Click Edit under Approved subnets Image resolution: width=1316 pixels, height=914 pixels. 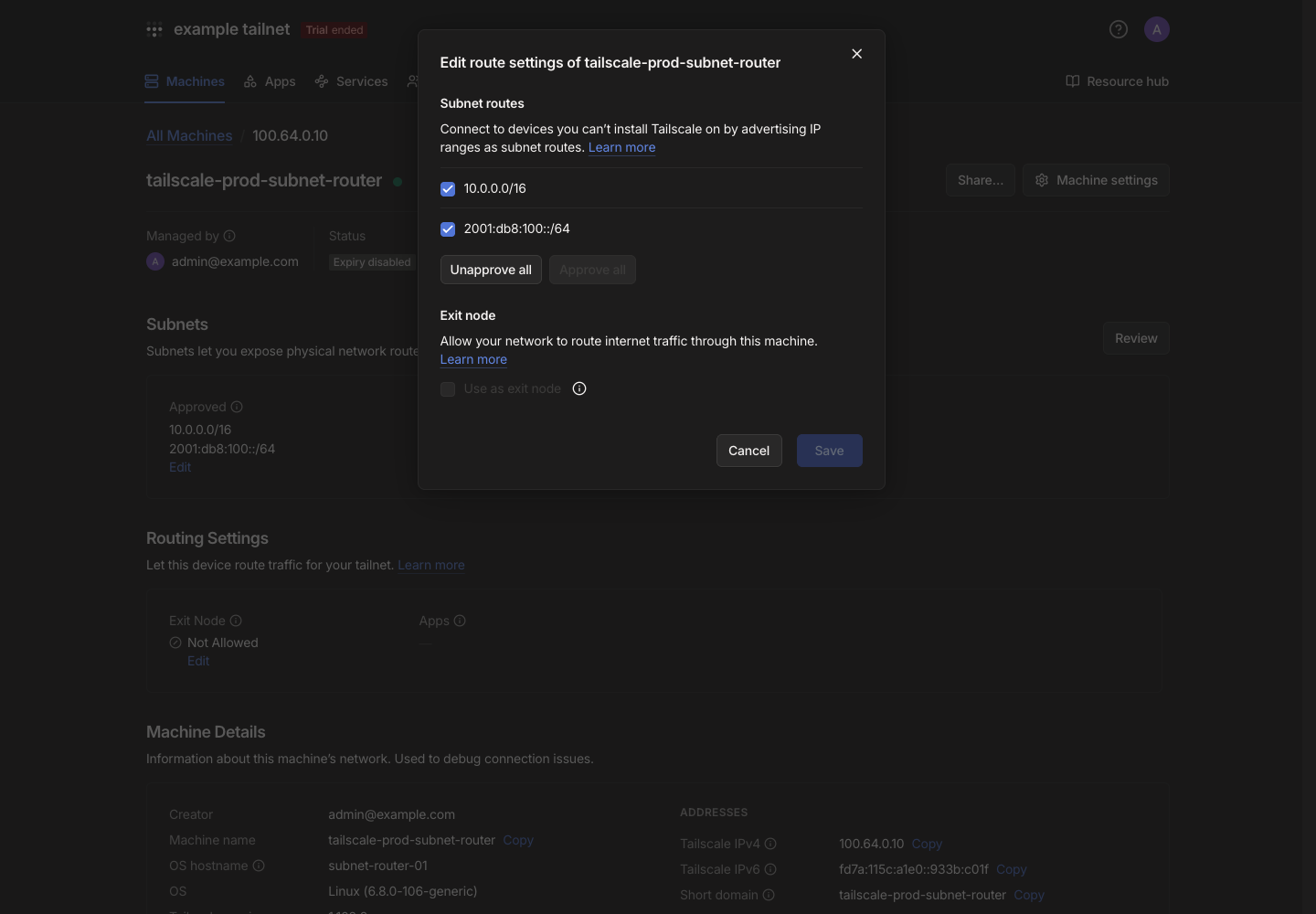[x=180, y=467]
